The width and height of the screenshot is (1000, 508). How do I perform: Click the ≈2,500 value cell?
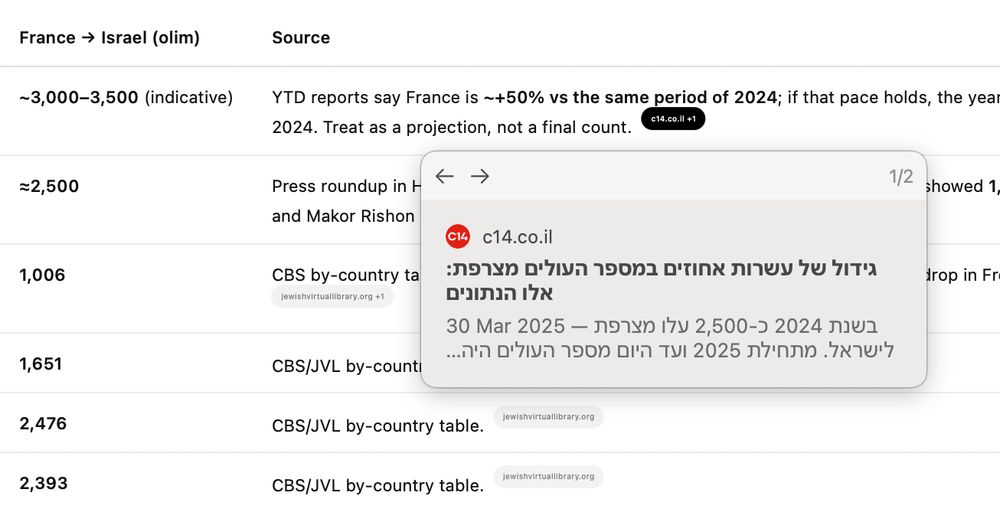(x=49, y=186)
